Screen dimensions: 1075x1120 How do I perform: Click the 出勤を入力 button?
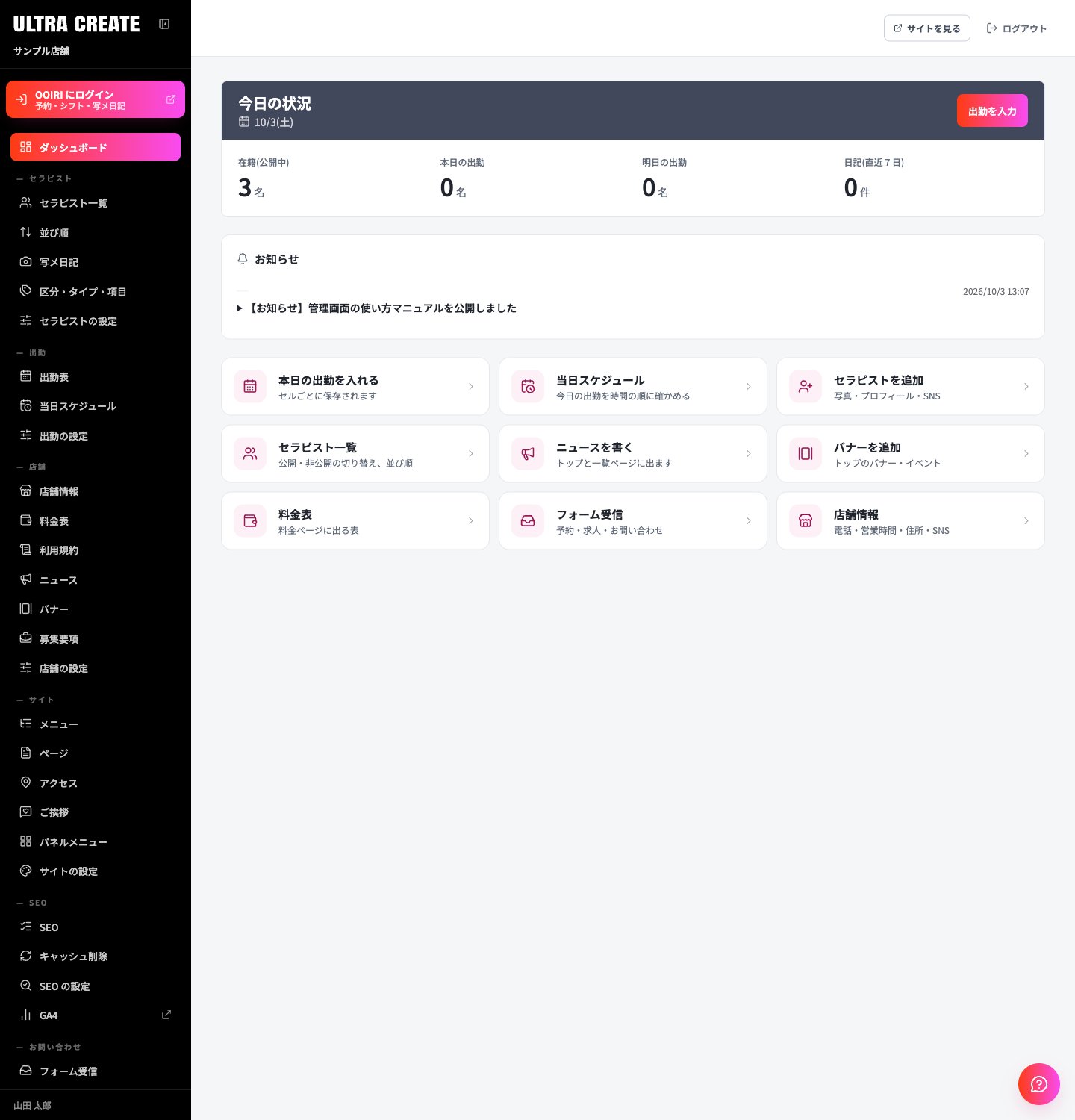(992, 111)
